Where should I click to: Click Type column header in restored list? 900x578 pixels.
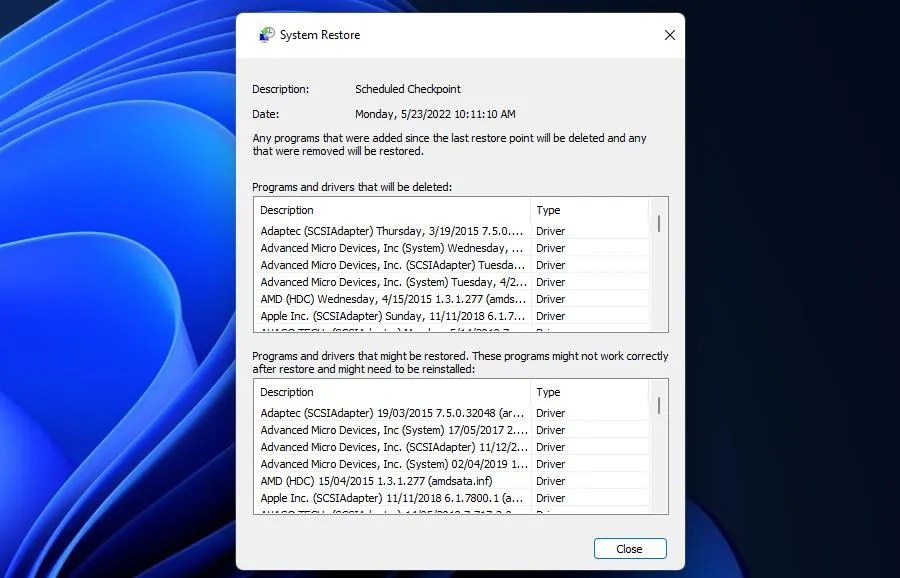[x=589, y=392]
